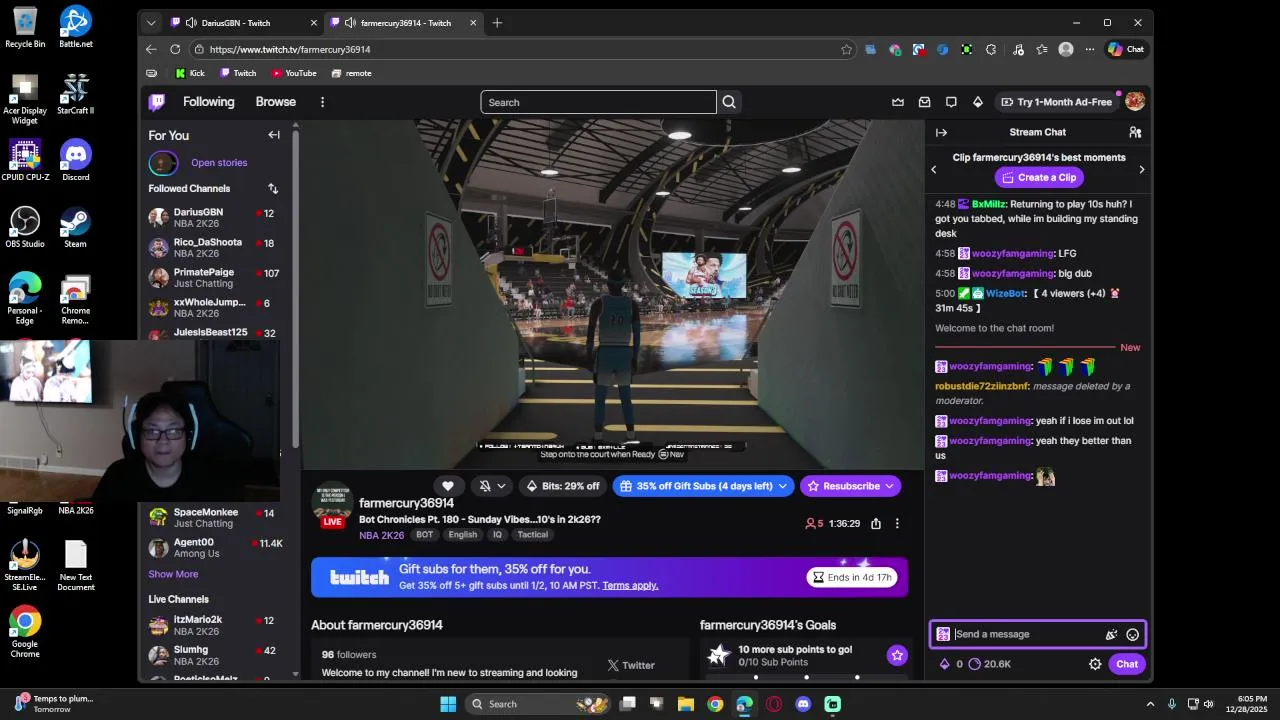Click the Twitter social link
This screenshot has height=720, width=1280.
[x=631, y=665]
